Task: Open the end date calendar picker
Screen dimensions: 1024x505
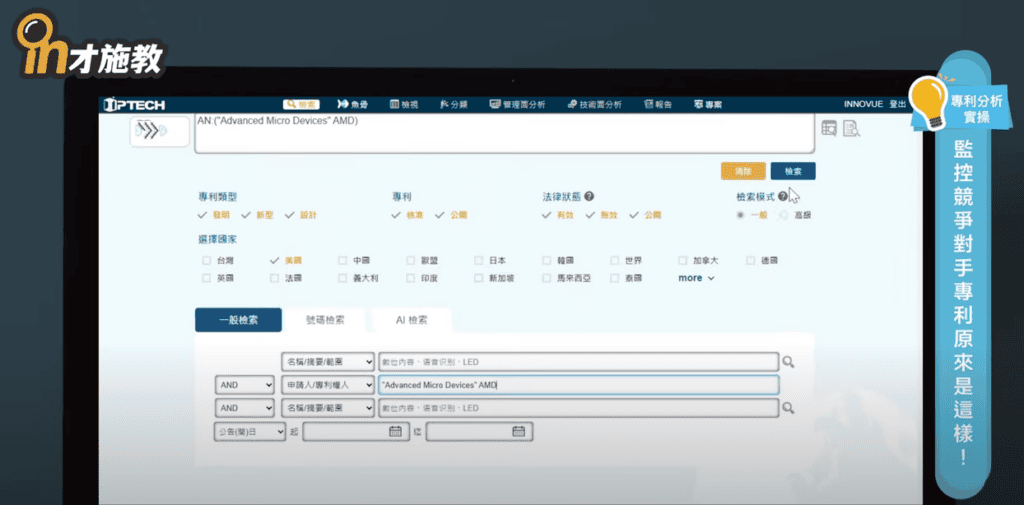Action: click(518, 432)
